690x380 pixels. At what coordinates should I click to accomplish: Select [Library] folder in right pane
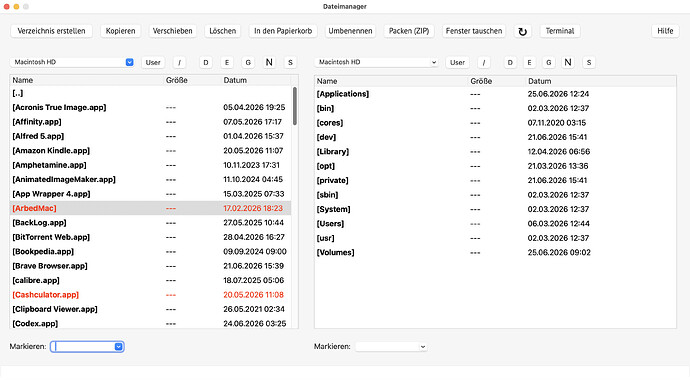(x=495, y=152)
